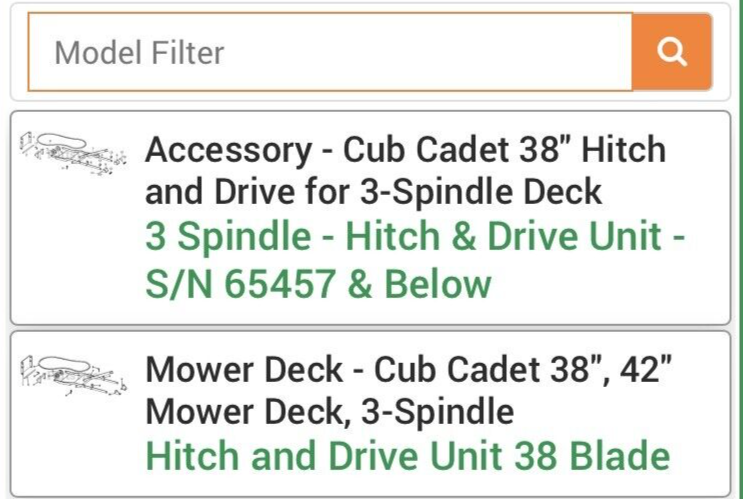Screen dimensions: 743x499
Task: Place cursor in Model Filter placeholder
Action: [x=139, y=52]
